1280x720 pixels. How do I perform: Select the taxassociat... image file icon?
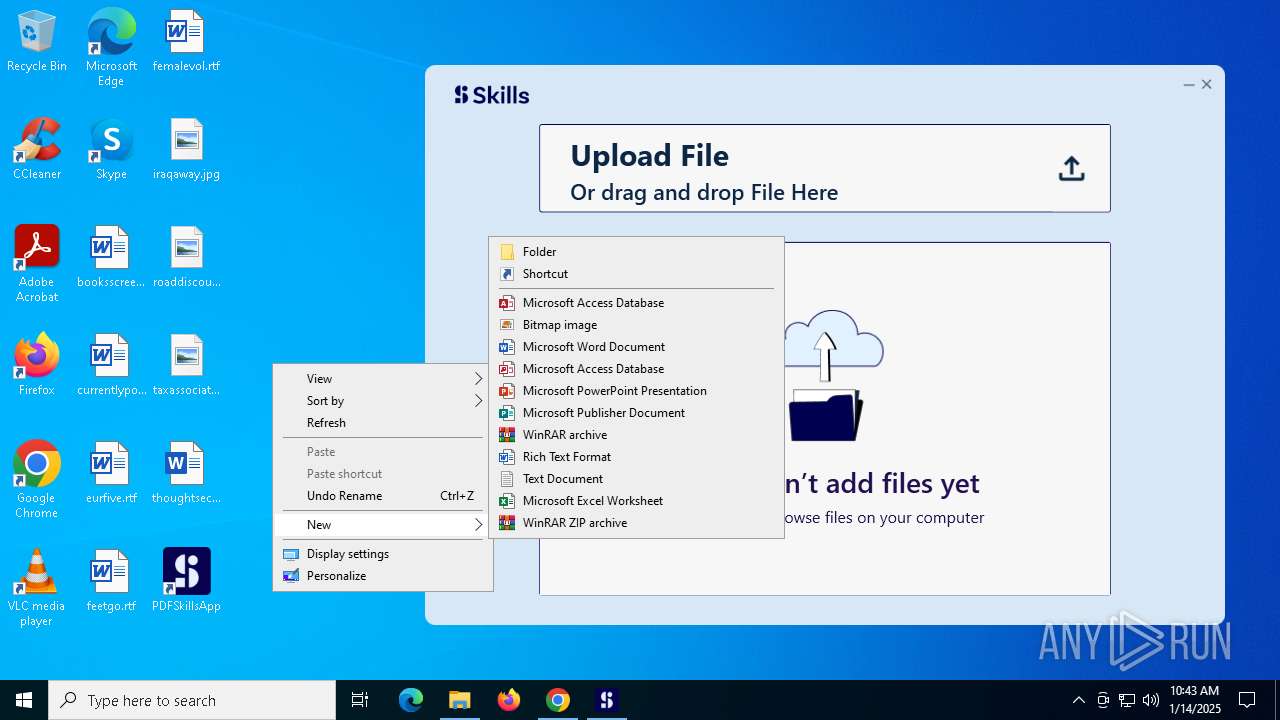click(186, 364)
